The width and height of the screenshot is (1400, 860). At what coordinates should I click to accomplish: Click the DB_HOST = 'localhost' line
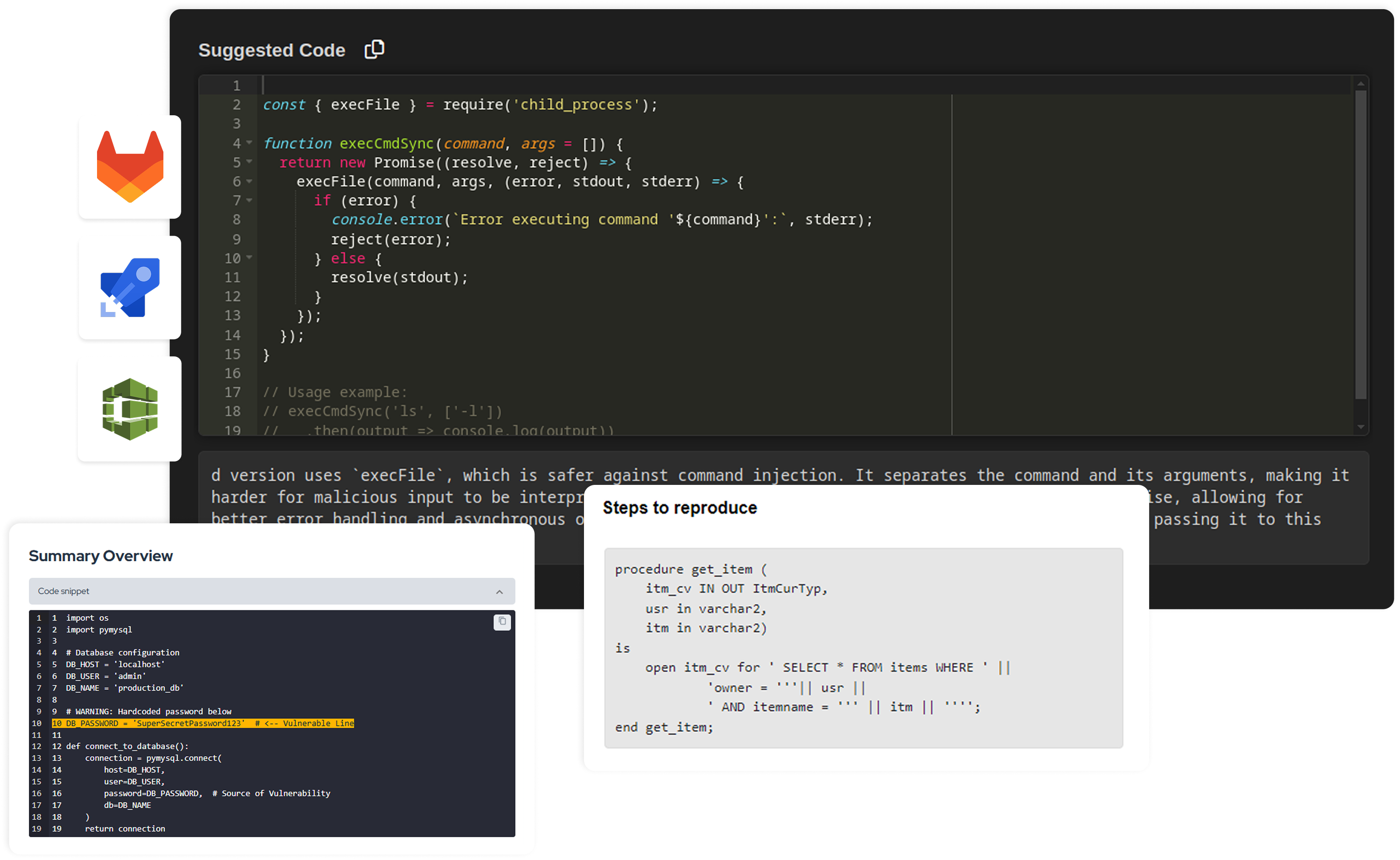click(115, 664)
